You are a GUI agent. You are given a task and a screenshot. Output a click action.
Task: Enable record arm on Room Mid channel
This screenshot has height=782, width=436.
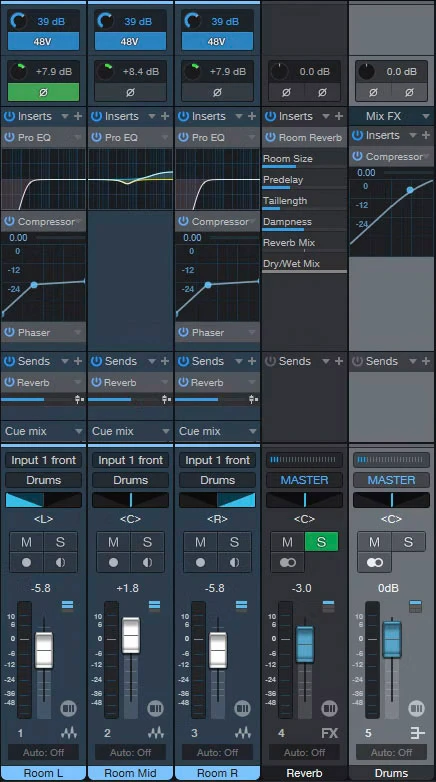[x=113, y=563]
